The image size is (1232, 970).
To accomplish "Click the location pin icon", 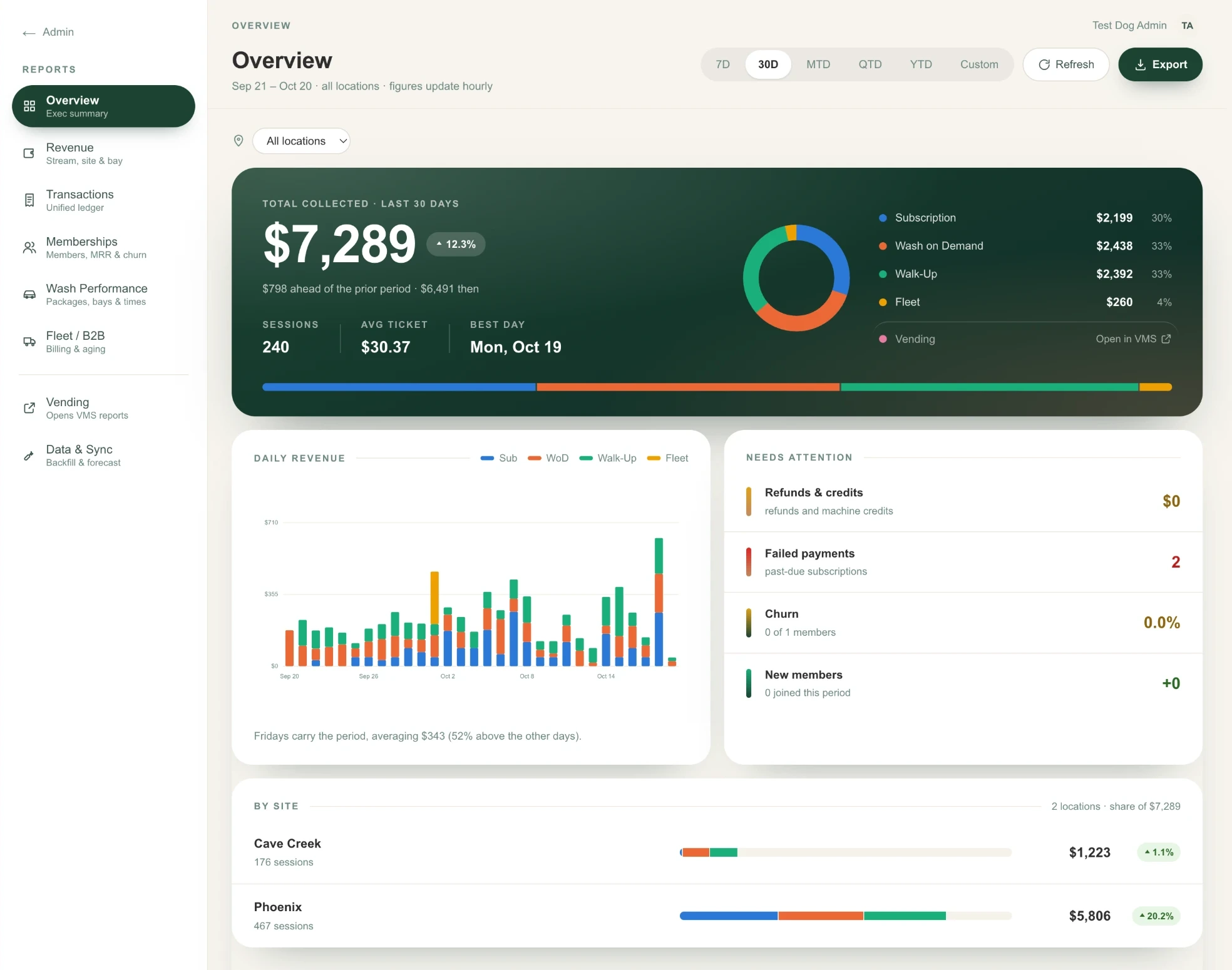I will (239, 141).
